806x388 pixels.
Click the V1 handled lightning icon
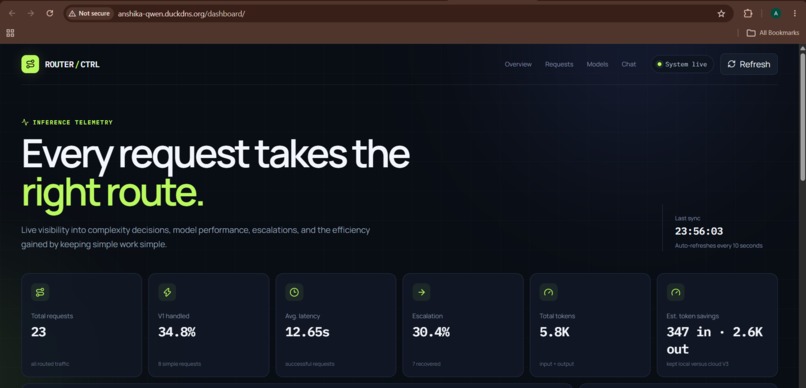[x=167, y=292]
